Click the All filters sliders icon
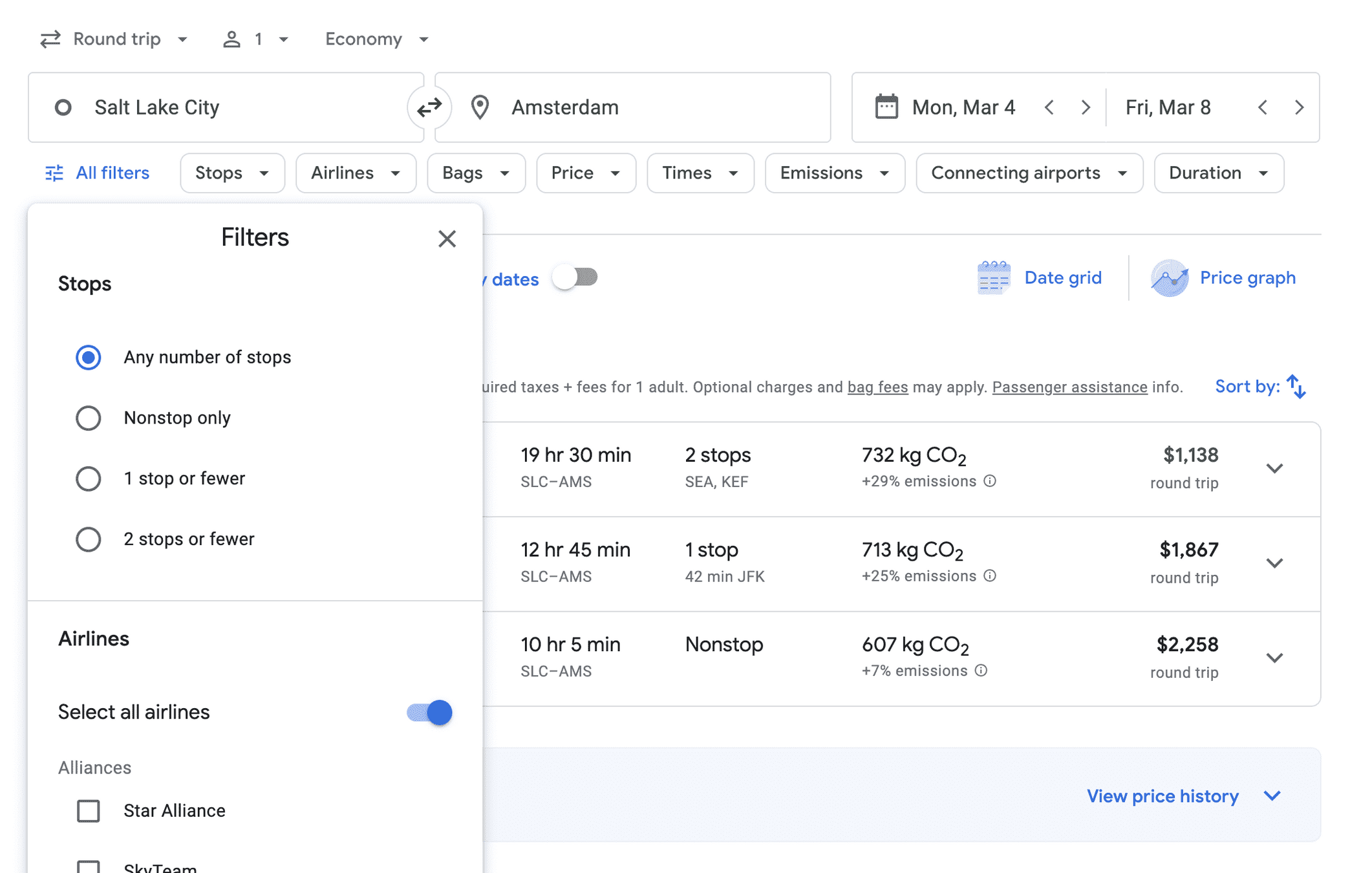This screenshot has height=873, width=1372. 54,173
